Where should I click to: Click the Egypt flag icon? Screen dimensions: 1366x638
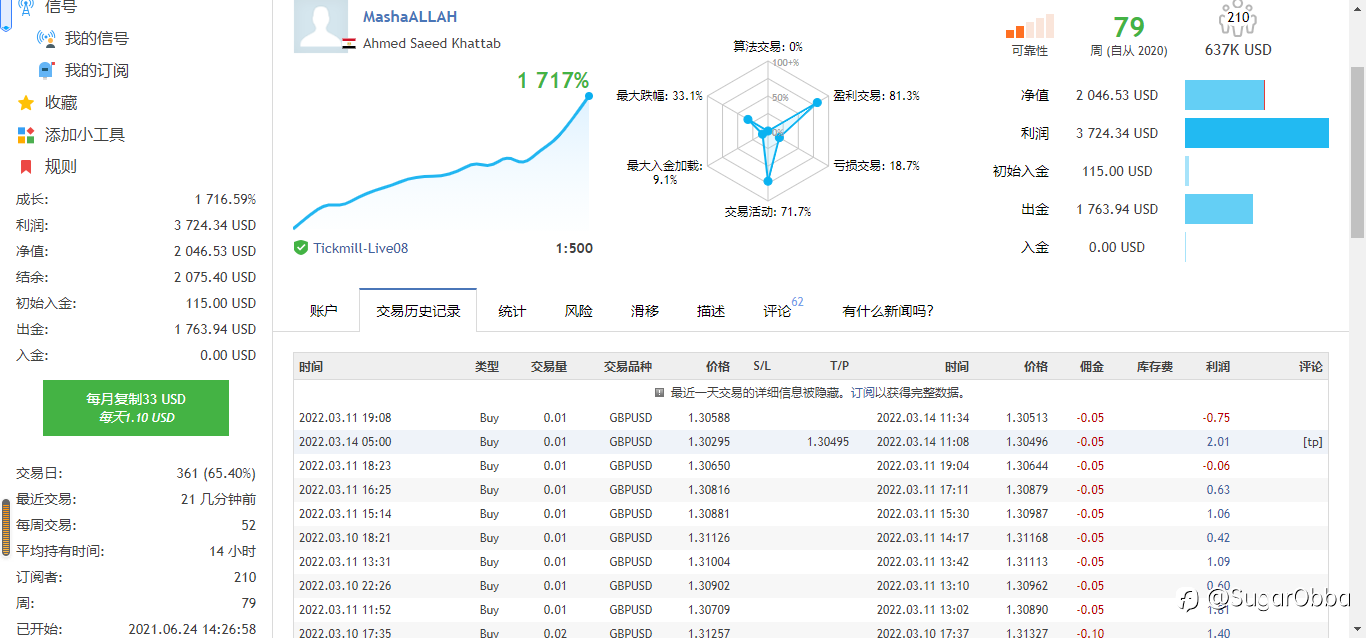[x=349, y=44]
